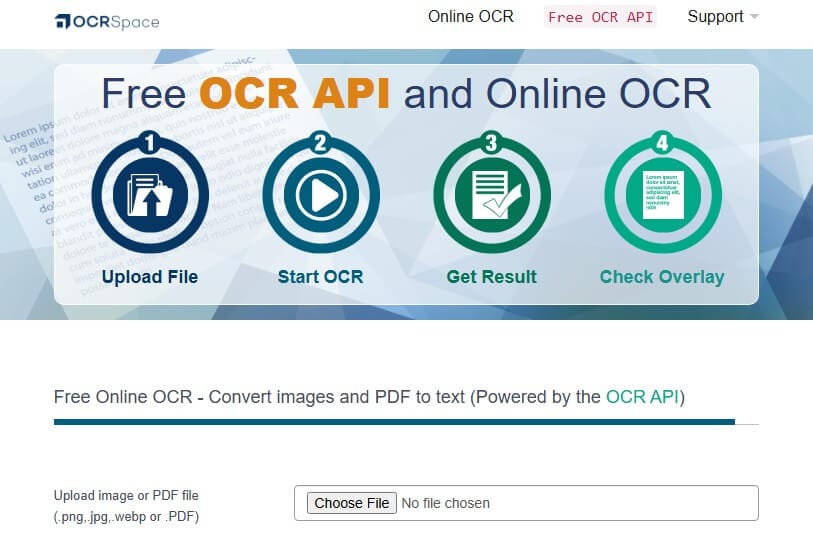Click the Upload File step icon
This screenshot has height=538, width=813.
pos(150,192)
